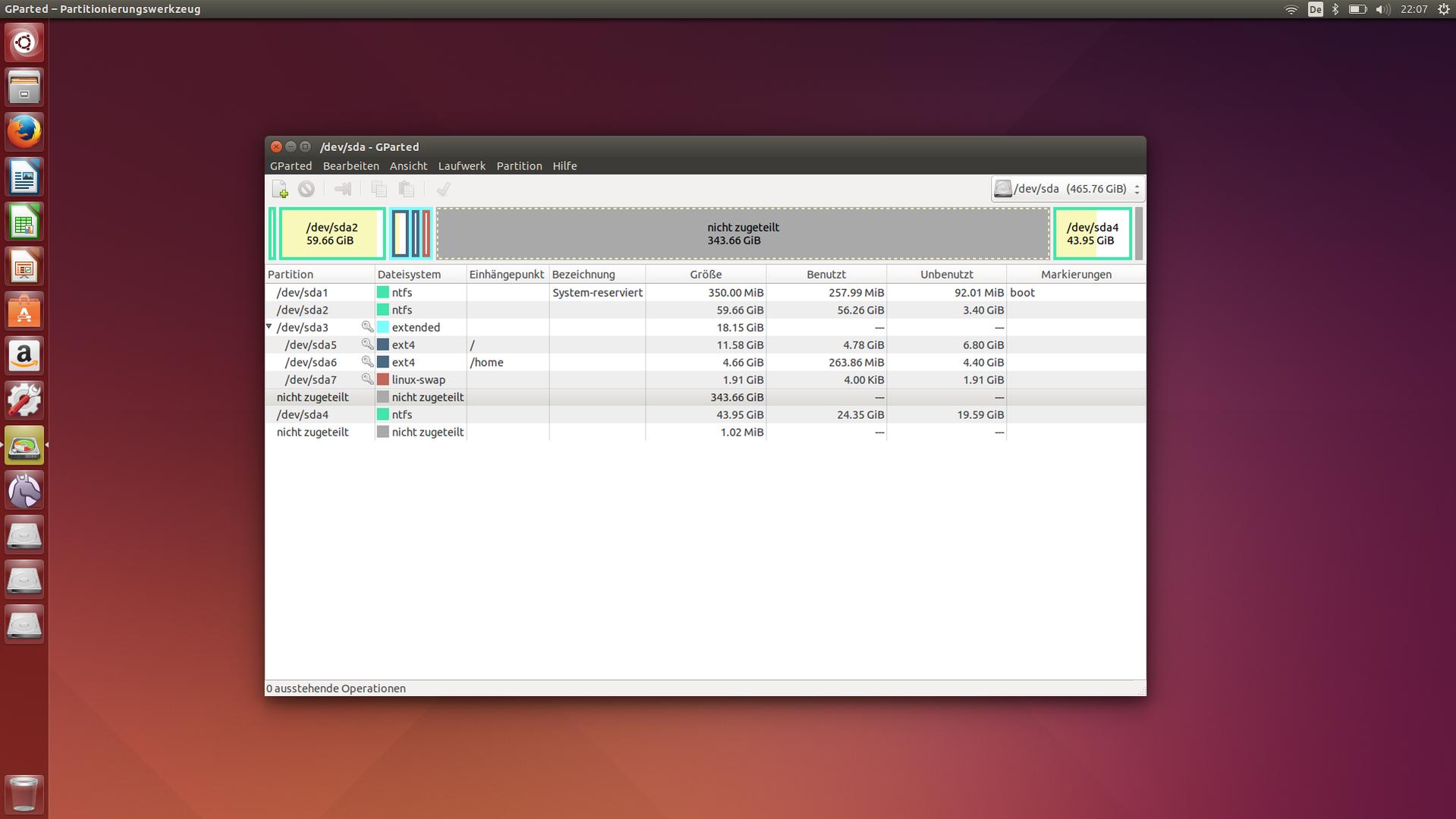Click the red linux-swap color swatch

[383, 380]
